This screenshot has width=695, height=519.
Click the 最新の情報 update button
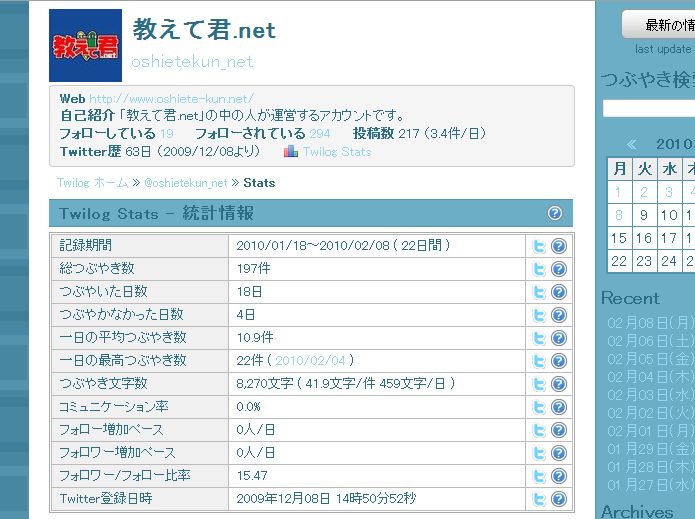tap(658, 25)
